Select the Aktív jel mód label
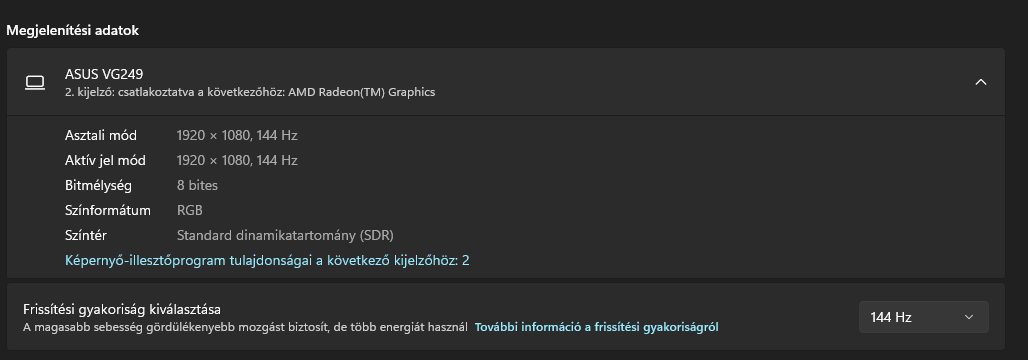The height and width of the screenshot is (360, 1028). (x=105, y=161)
